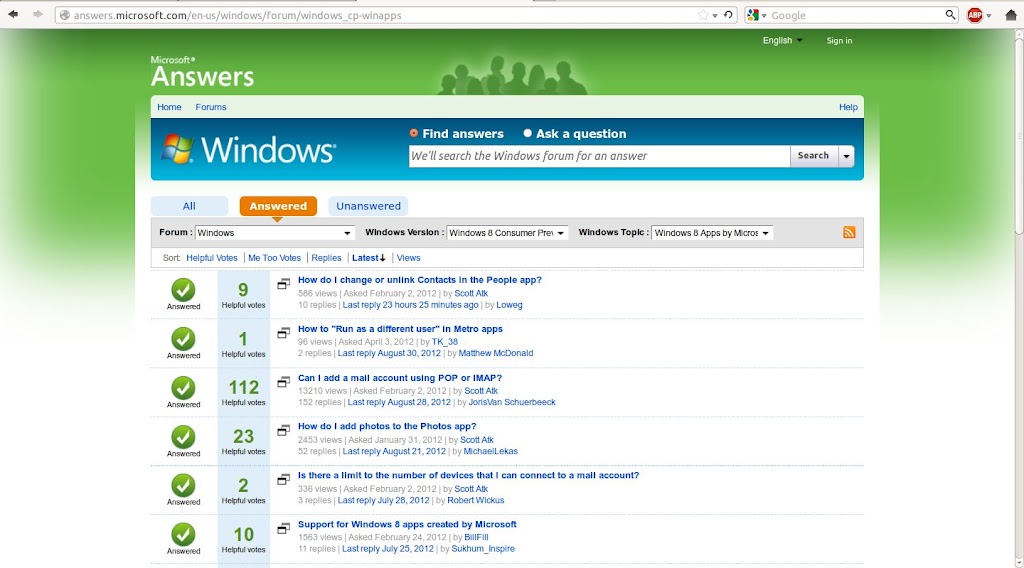Select the Ask a question radio button
This screenshot has height=568, width=1024.
[528, 133]
